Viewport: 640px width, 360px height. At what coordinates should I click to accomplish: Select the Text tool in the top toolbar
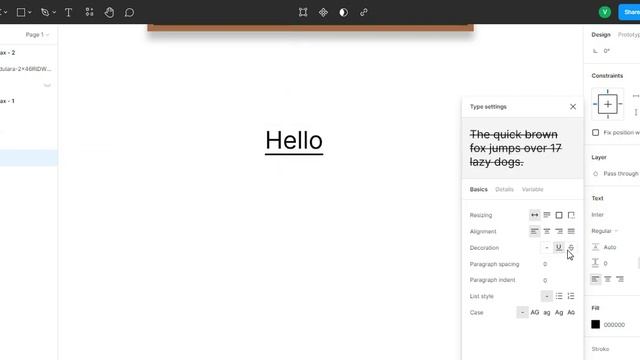[x=69, y=12]
